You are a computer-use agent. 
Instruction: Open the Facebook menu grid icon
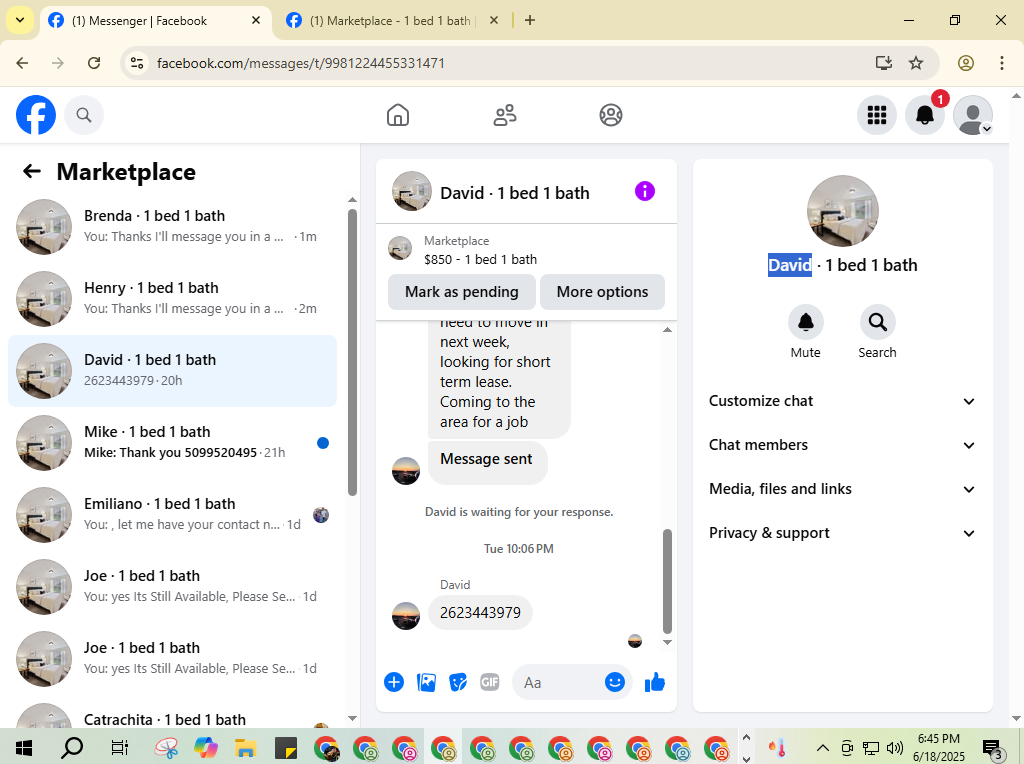(x=876, y=115)
